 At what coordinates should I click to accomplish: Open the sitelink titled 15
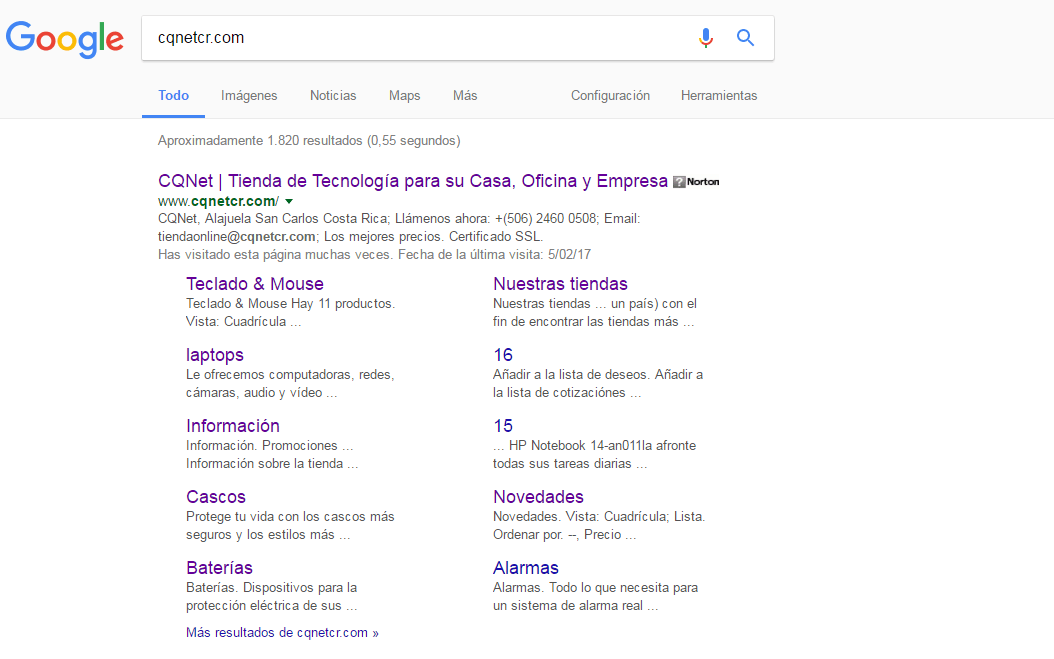503,426
